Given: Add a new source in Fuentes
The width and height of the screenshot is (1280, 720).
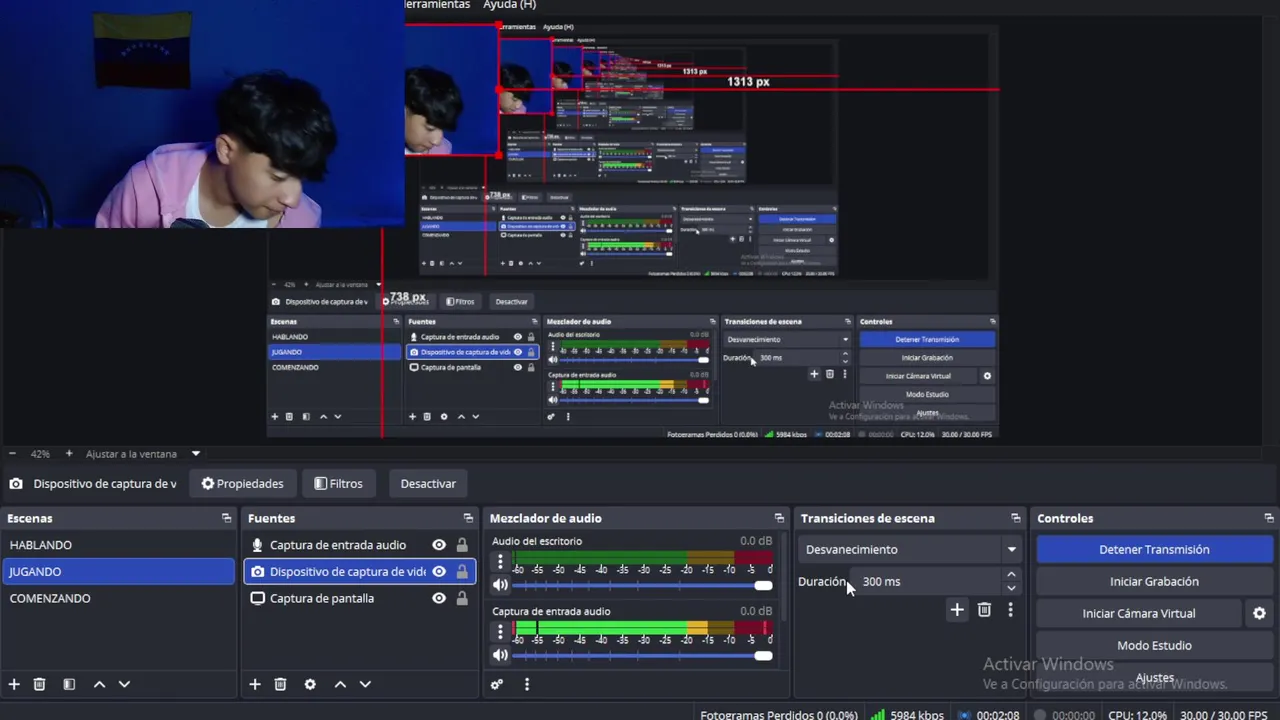Looking at the screenshot, I should [255, 684].
